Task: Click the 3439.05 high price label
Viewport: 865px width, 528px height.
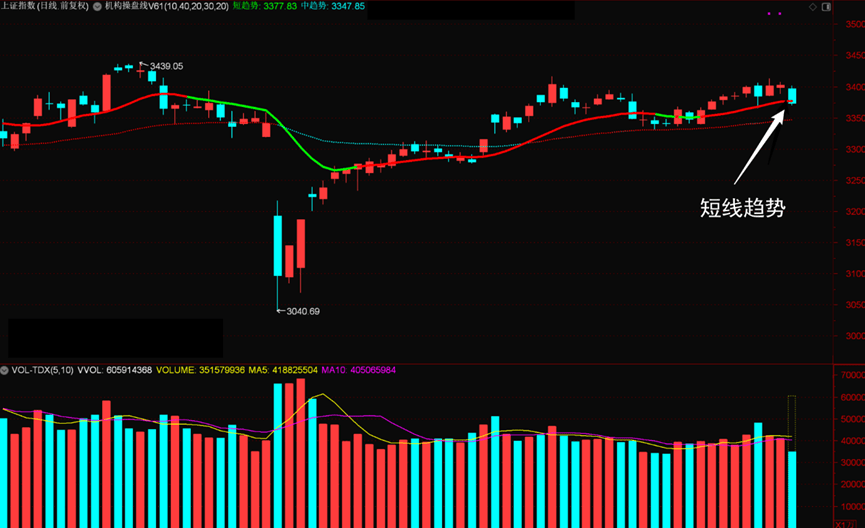Action: pyautogui.click(x=166, y=66)
